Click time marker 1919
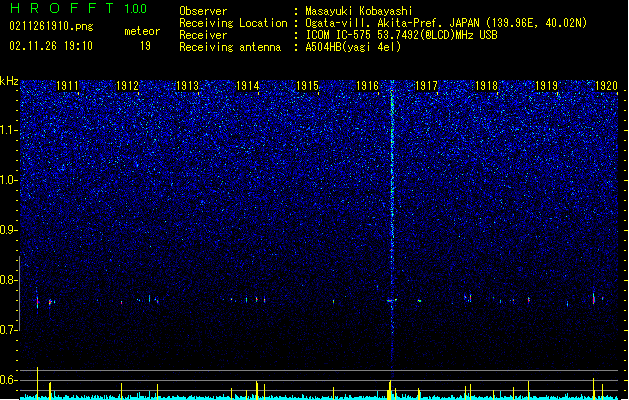 tap(546, 86)
